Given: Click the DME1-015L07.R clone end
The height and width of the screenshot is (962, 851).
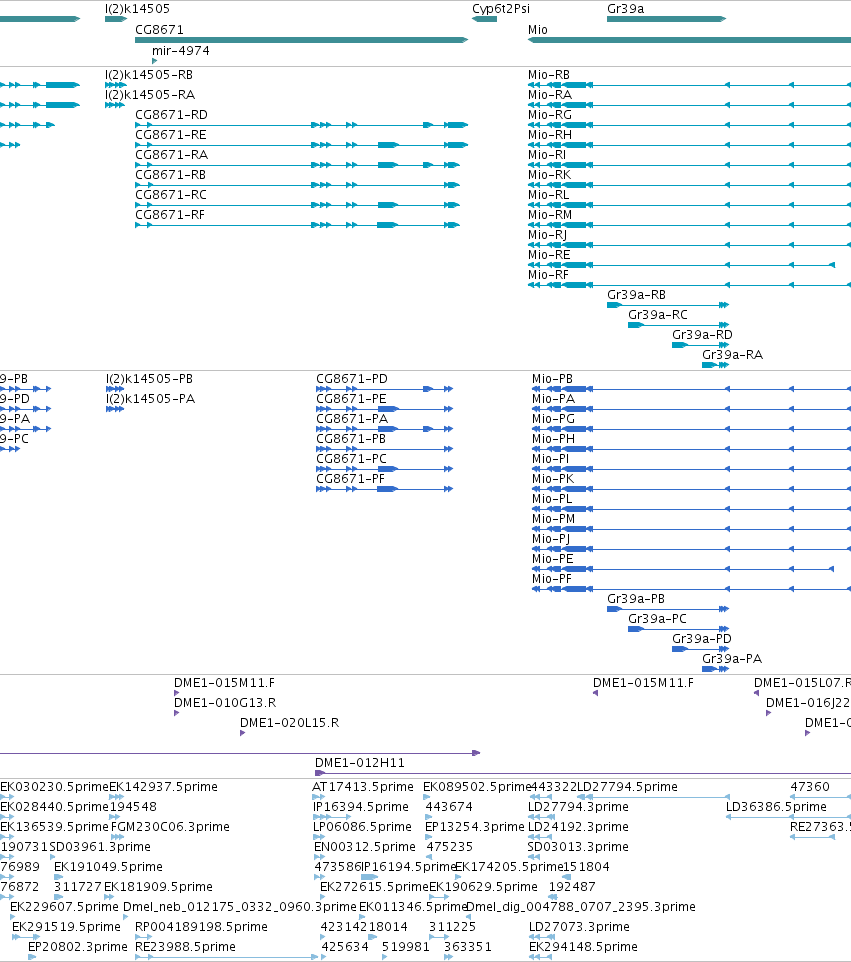Looking at the screenshot, I should [x=757, y=693].
